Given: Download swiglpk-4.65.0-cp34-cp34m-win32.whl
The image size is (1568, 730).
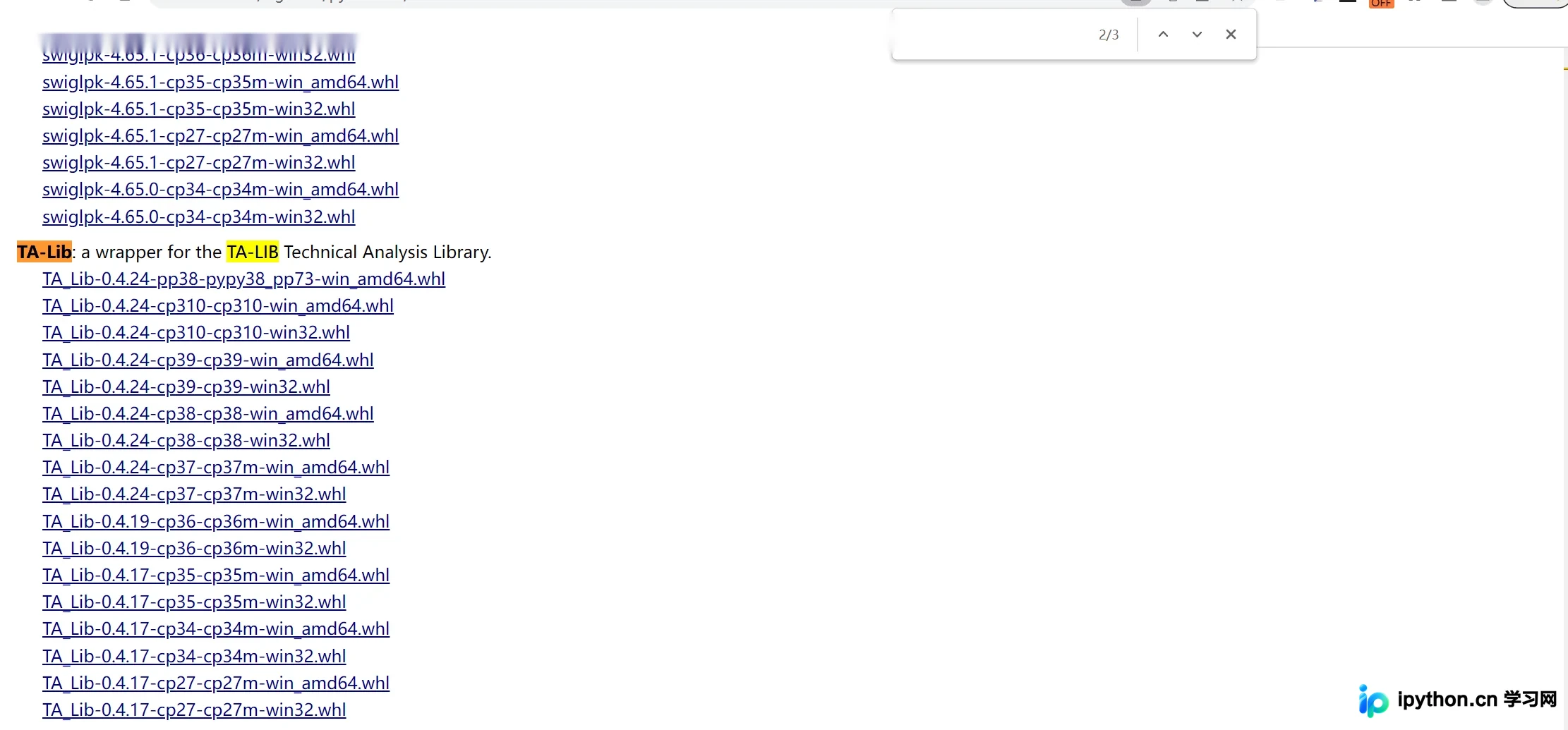Looking at the screenshot, I should 198,217.
